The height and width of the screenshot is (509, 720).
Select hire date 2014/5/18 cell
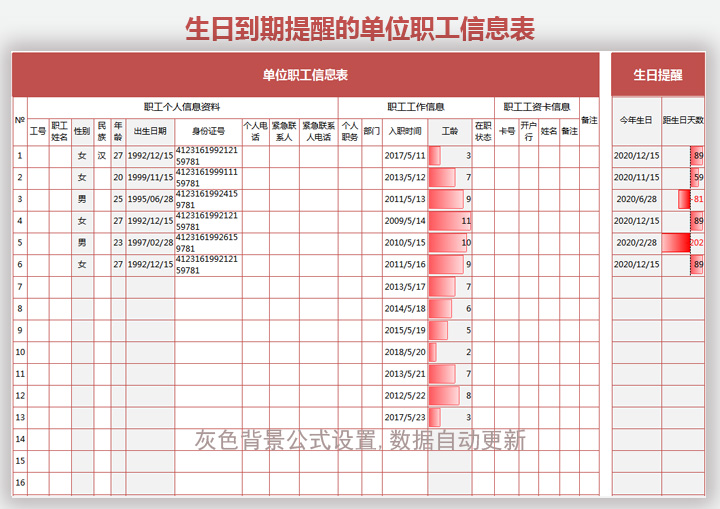[405, 309]
